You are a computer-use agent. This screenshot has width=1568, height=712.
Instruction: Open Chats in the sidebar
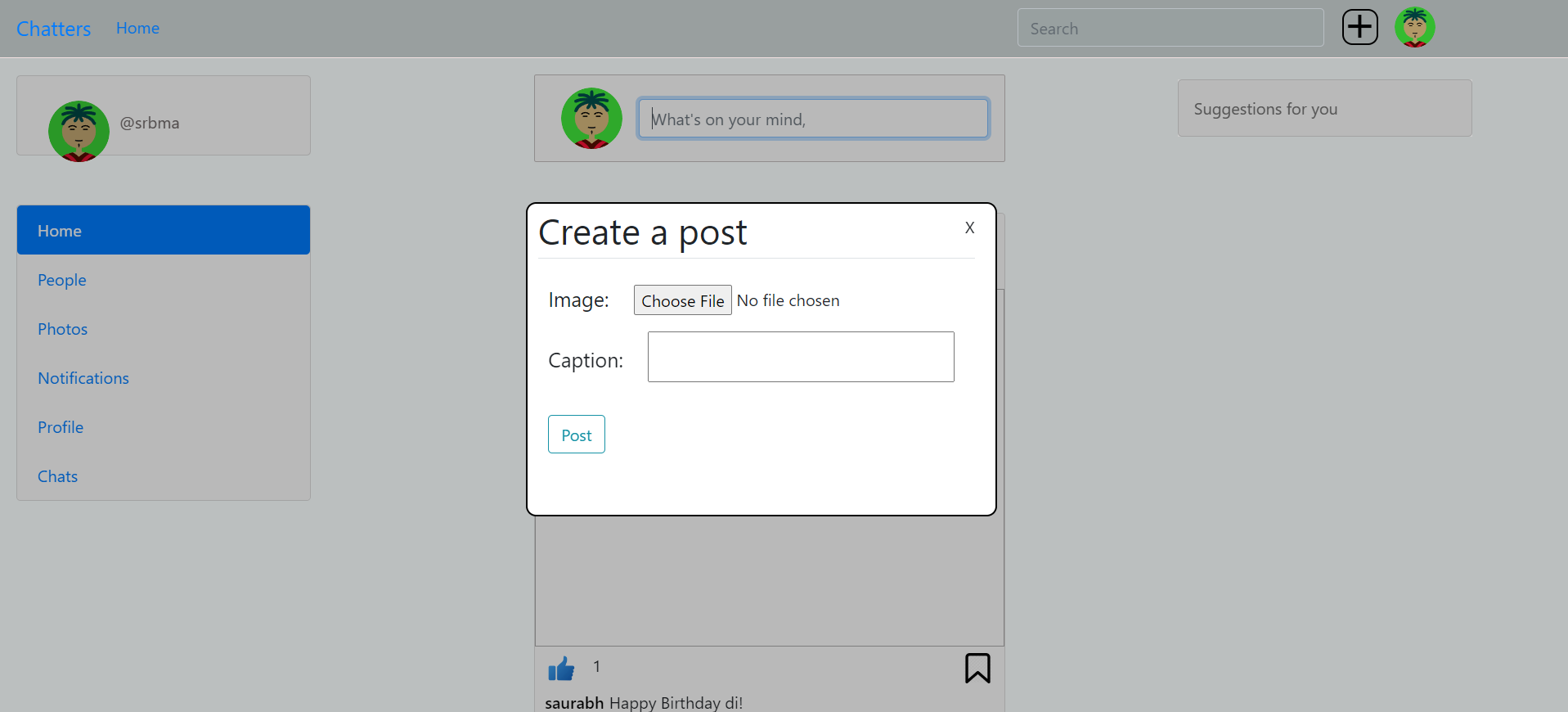(x=164, y=475)
